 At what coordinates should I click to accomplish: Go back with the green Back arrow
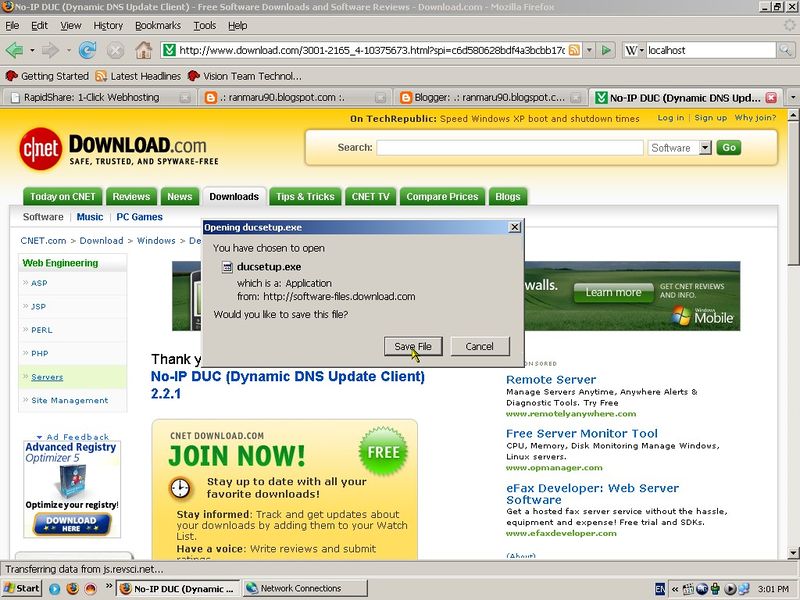click(x=14, y=50)
